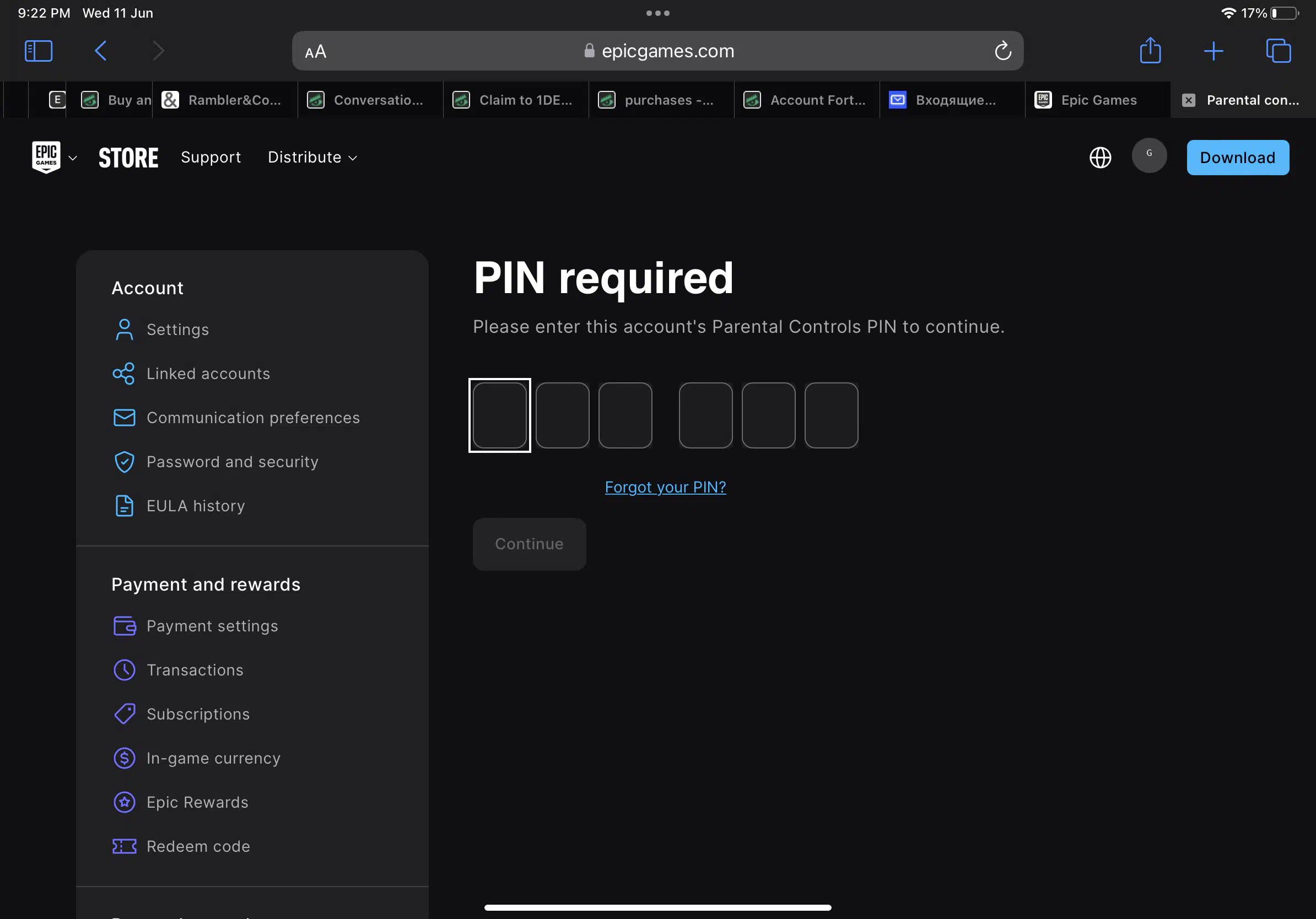
Task: Click the ticket icon for Redeem code
Action: click(x=125, y=846)
